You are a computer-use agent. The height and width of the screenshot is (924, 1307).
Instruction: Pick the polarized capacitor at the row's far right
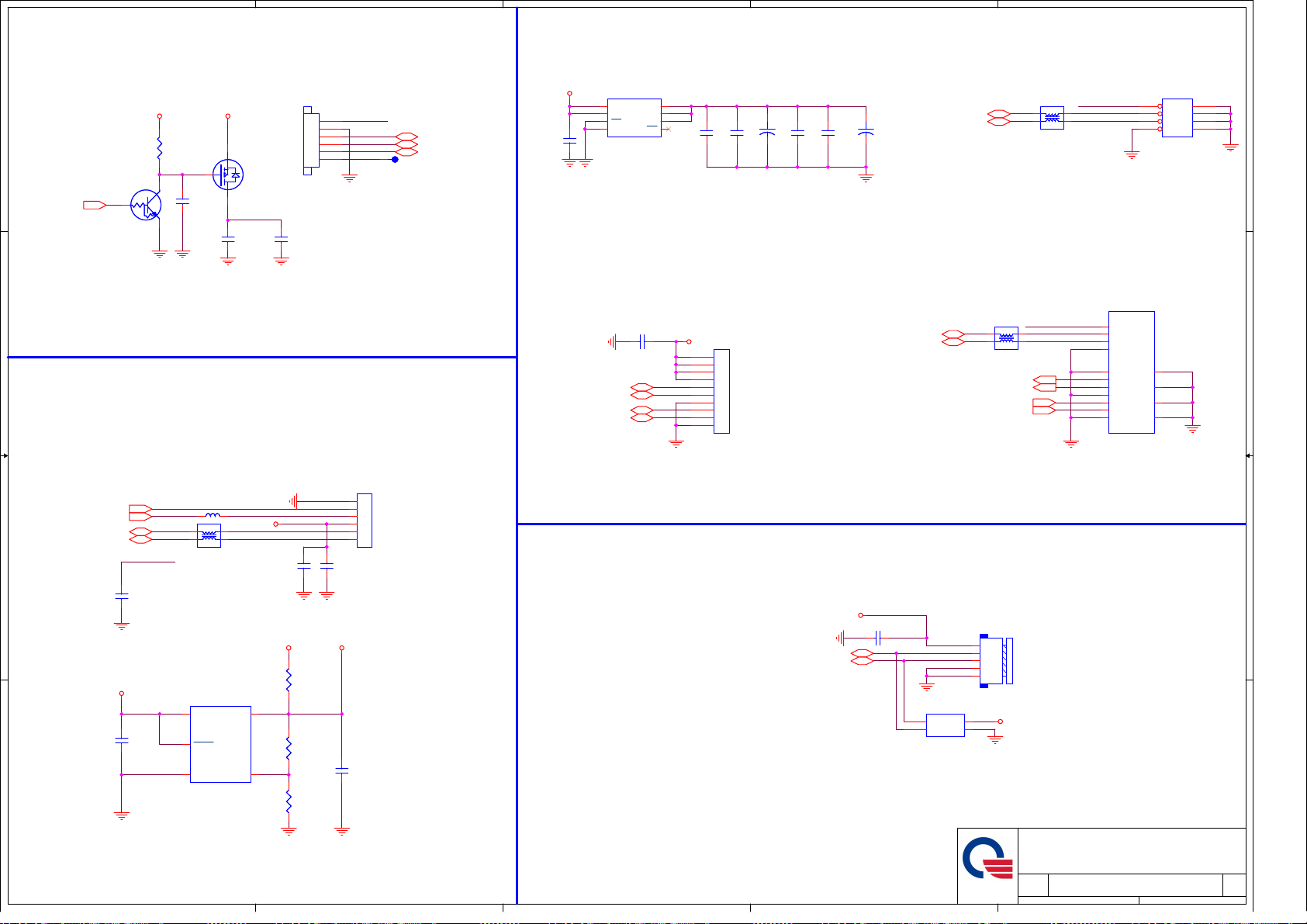pos(866,133)
